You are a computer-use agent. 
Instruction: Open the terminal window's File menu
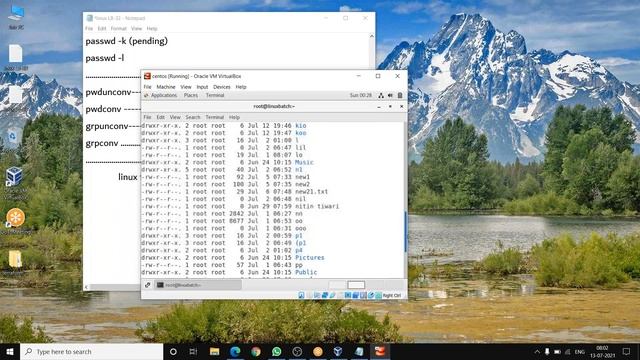coord(147,117)
